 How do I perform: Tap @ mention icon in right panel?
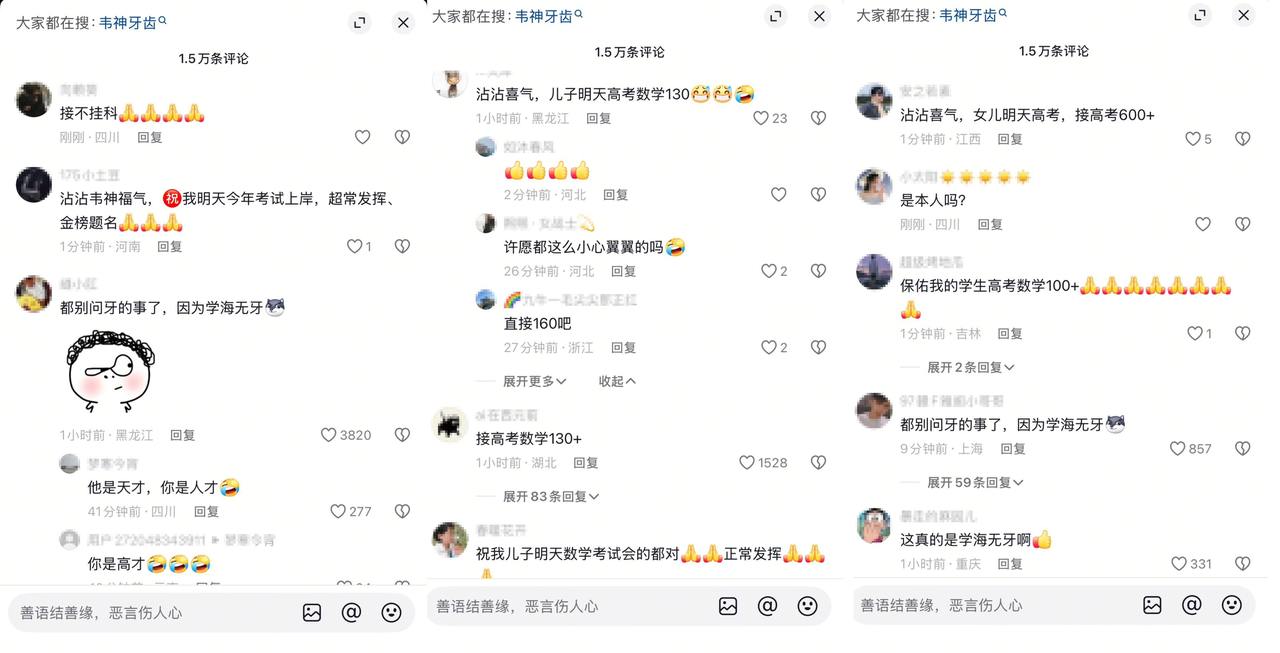coord(1192,605)
